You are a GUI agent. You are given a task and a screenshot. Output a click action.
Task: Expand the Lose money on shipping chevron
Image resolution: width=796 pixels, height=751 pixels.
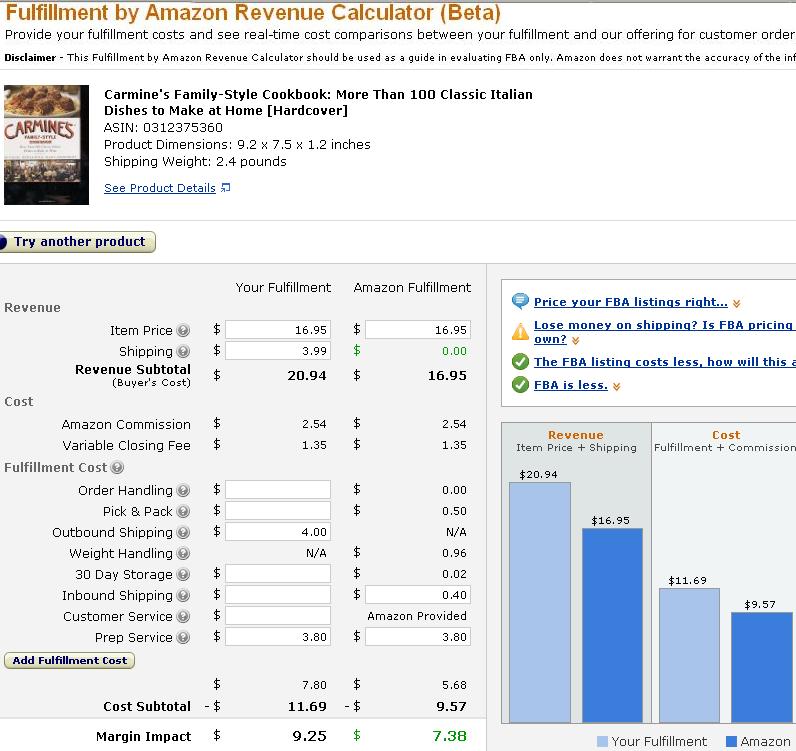click(x=575, y=340)
